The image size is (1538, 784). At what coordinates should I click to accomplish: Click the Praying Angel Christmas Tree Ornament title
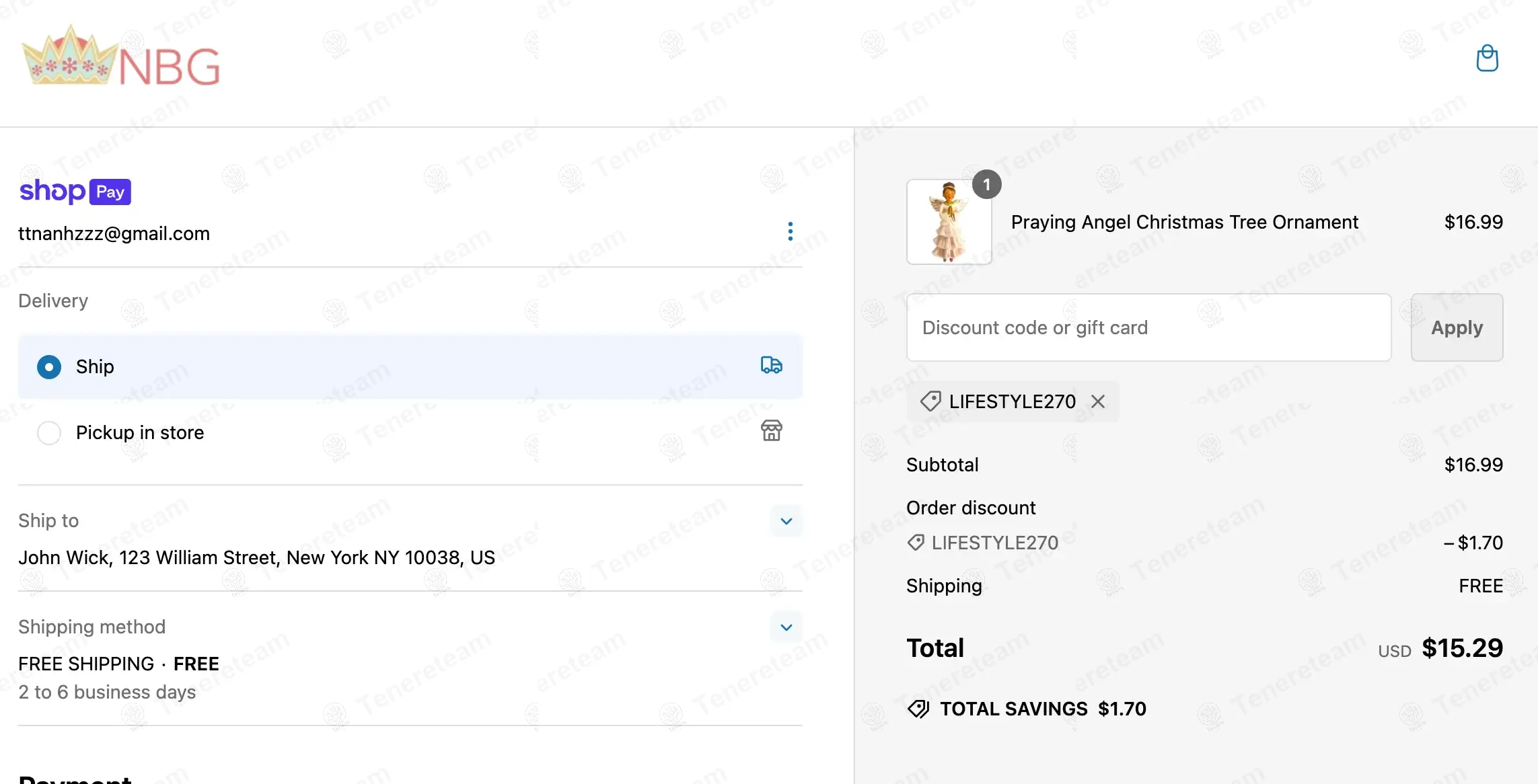click(x=1184, y=222)
